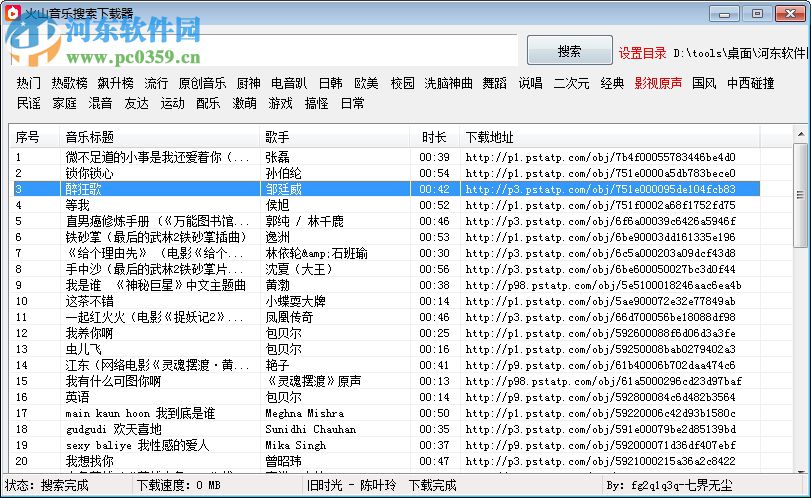The image size is (811, 498).
Task: Select the song 英语 by 包贝尔
Action: coord(386,398)
